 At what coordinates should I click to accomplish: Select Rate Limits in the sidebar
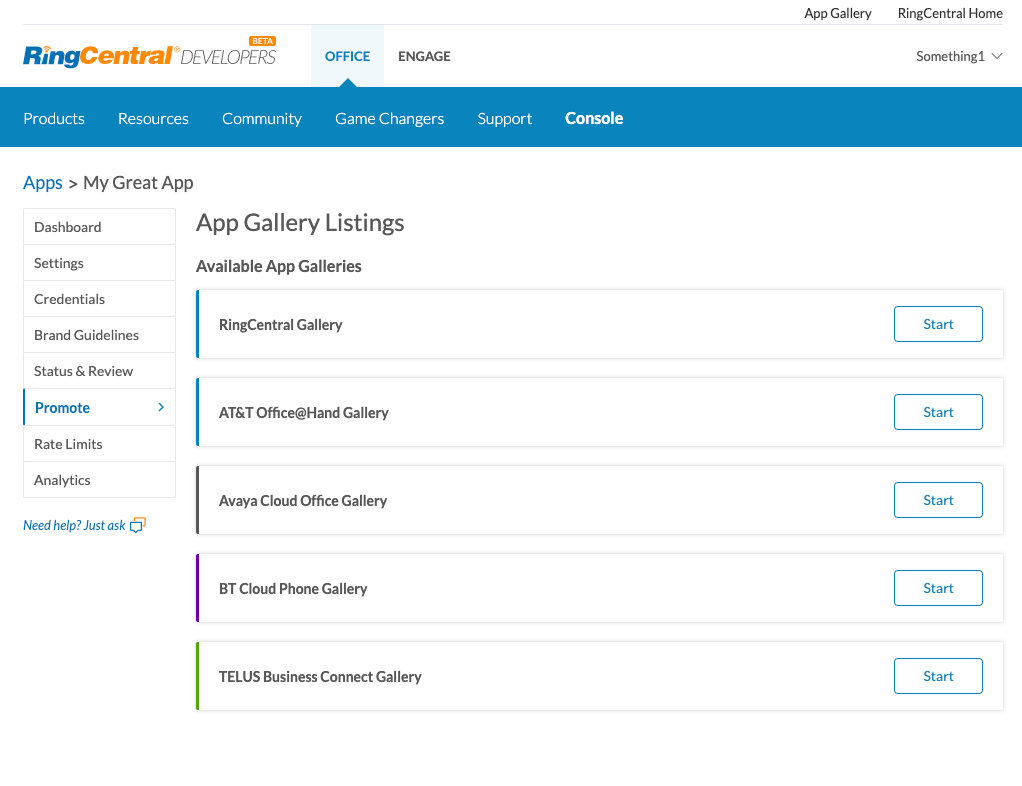click(x=100, y=444)
